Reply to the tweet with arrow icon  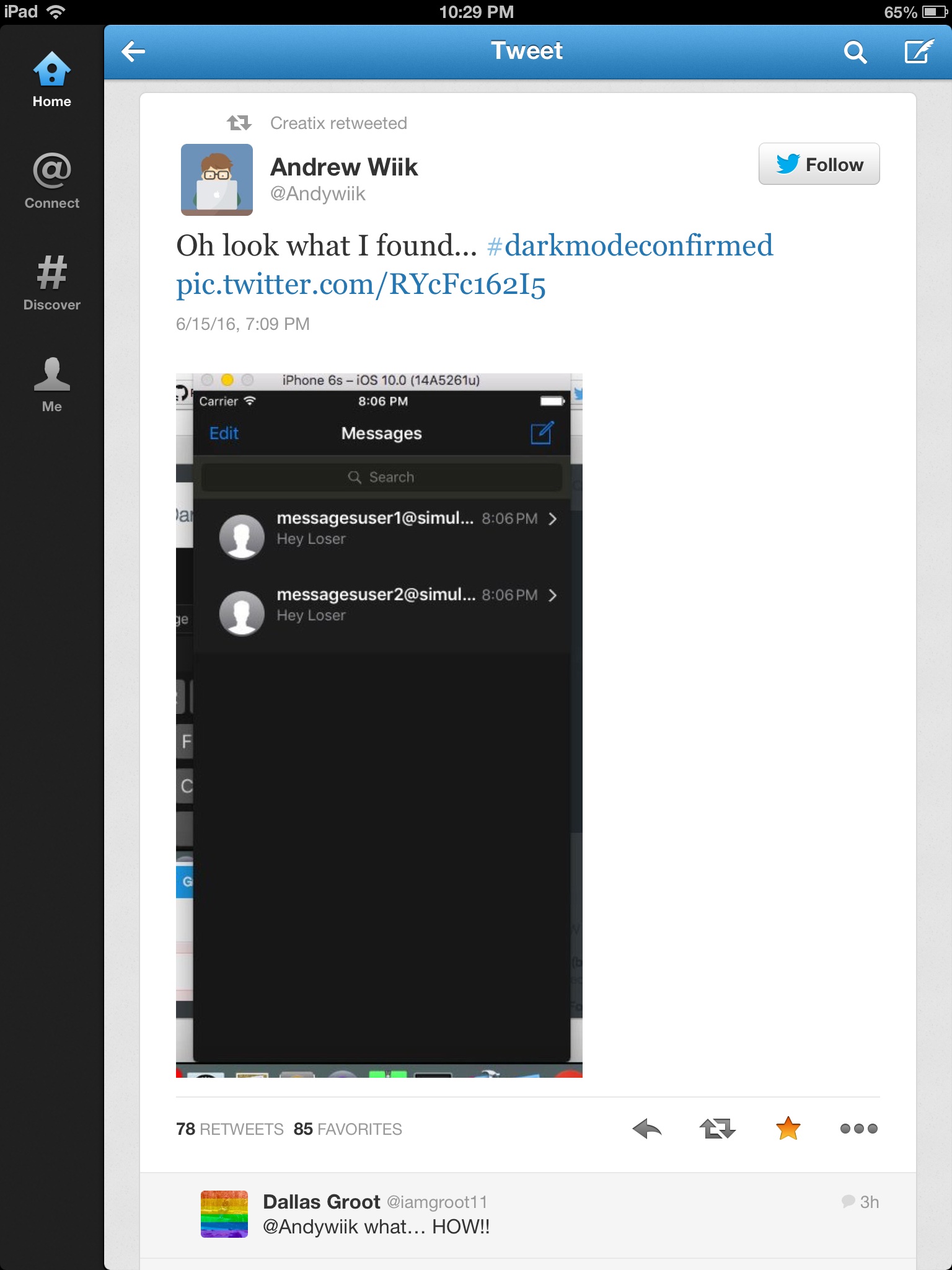pyautogui.click(x=647, y=1129)
